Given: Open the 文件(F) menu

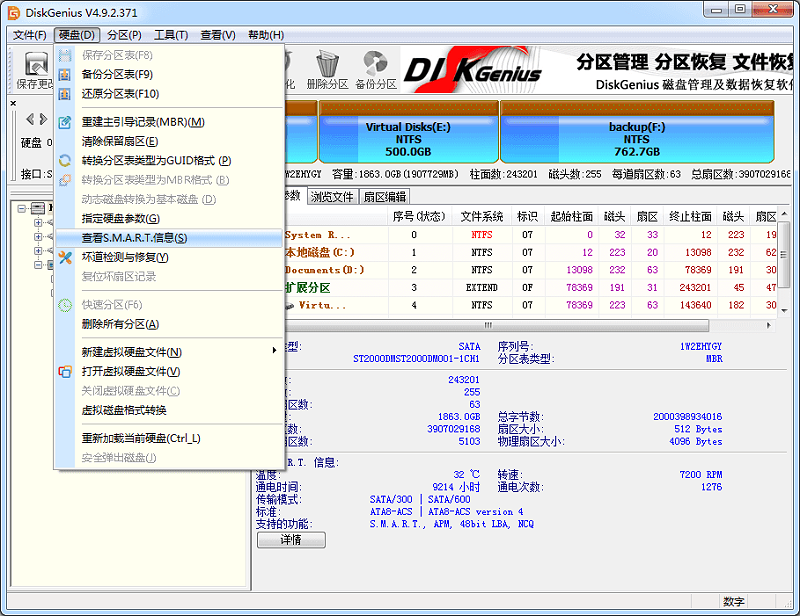Looking at the screenshot, I should click(27, 33).
